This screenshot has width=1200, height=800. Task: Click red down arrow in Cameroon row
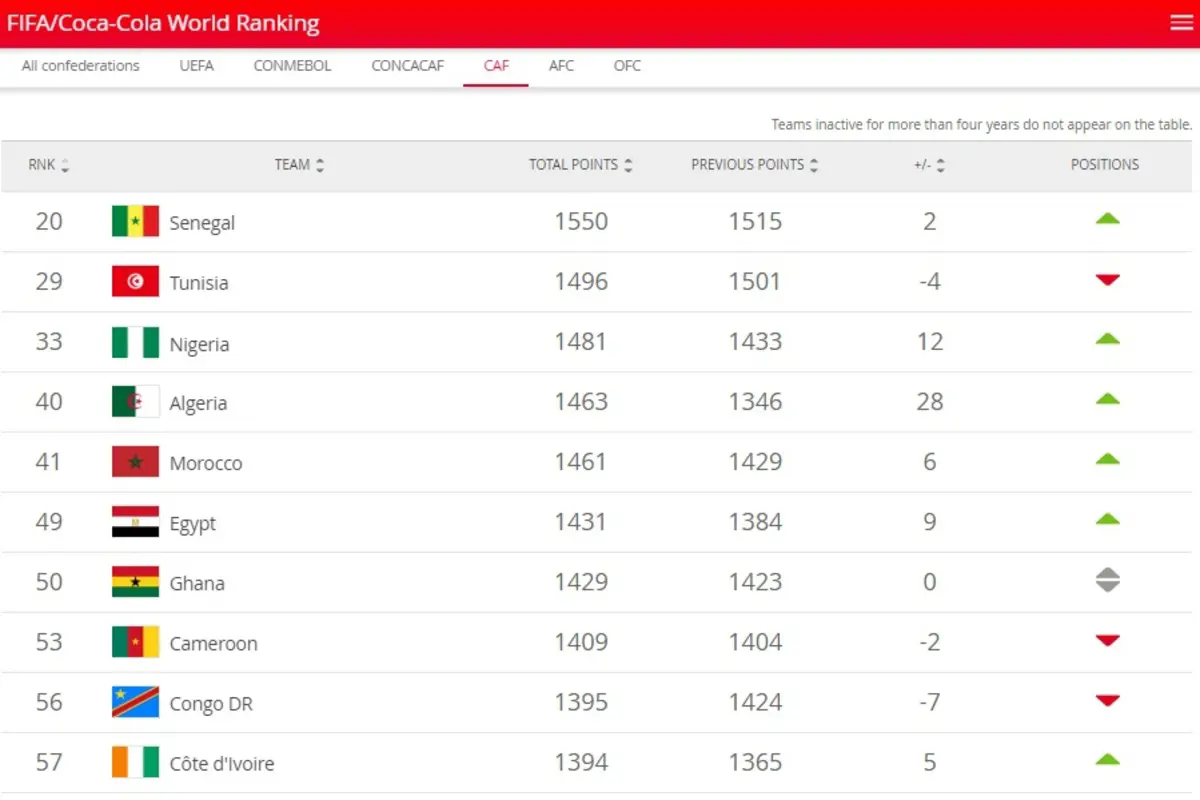coord(1107,640)
